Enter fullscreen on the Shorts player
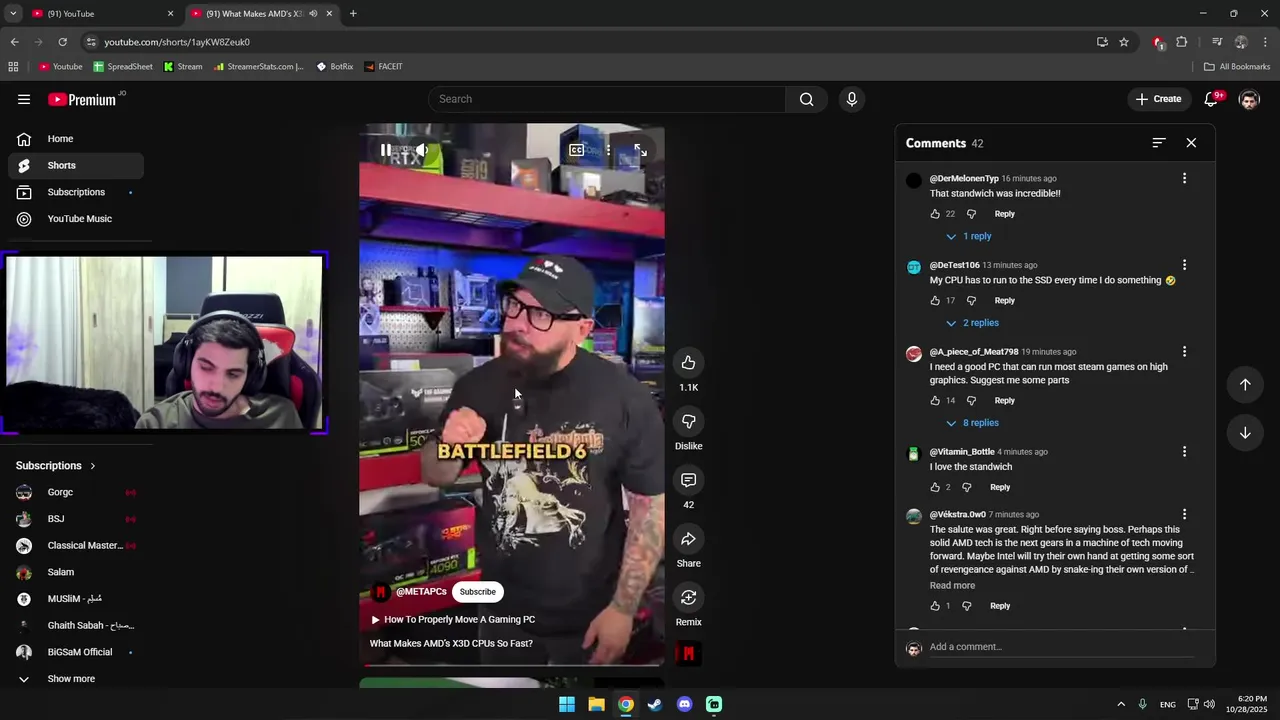Screen dimensions: 1280x720 [640, 150]
